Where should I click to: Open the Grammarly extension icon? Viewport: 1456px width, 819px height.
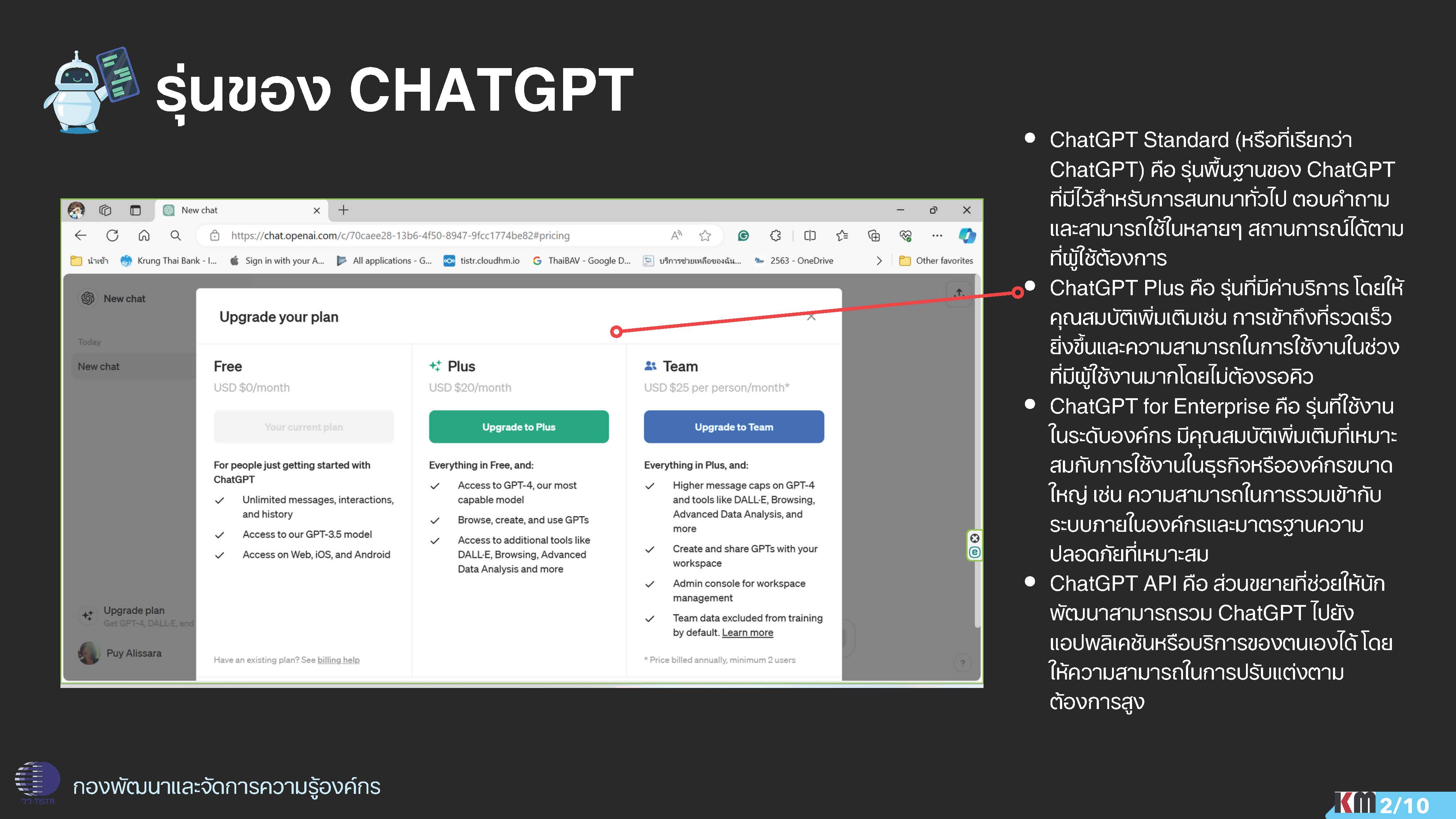coord(743,235)
